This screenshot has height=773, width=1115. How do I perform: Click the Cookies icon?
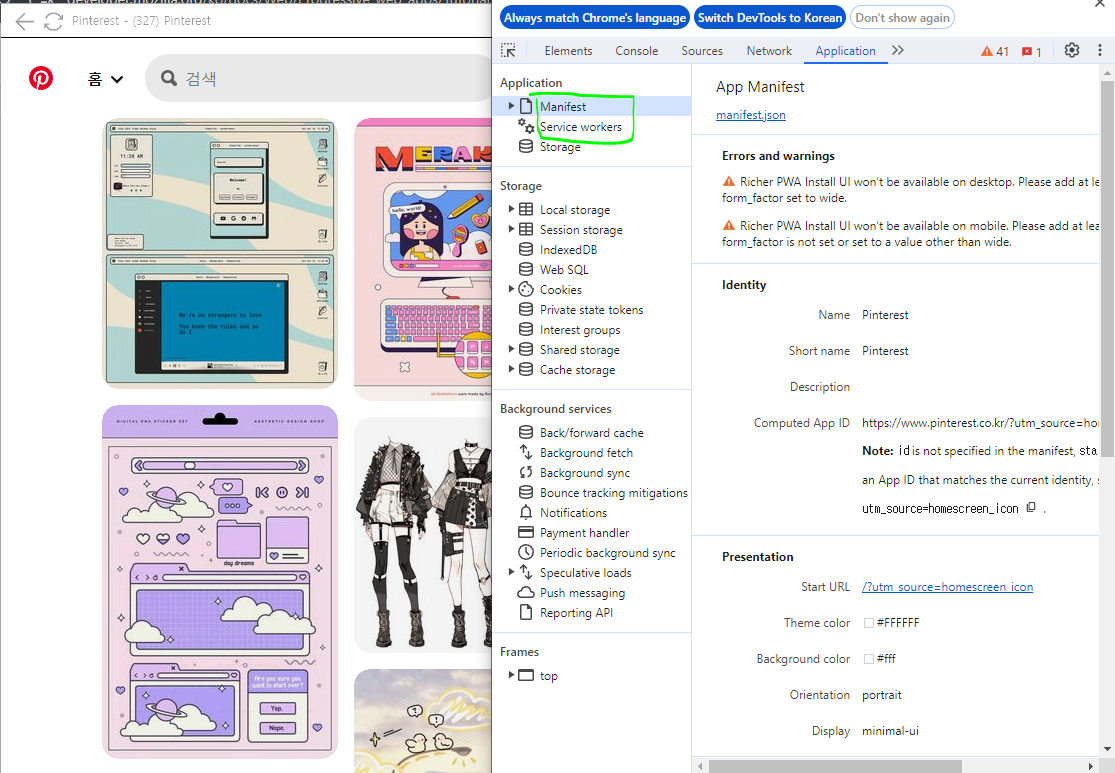[526, 289]
